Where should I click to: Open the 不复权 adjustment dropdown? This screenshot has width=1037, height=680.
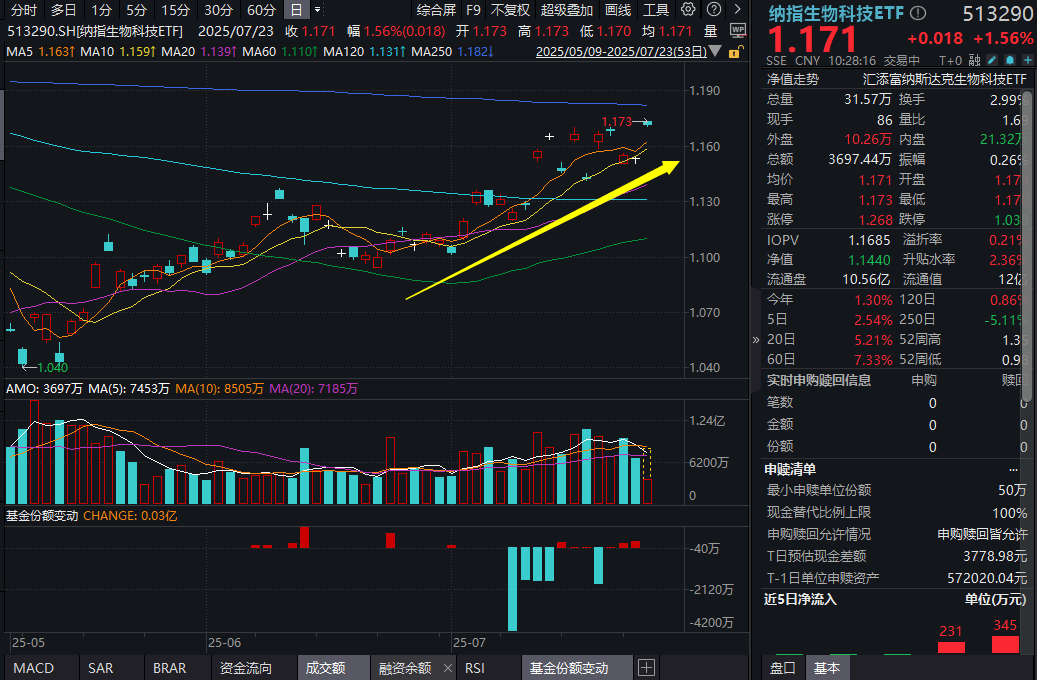coord(510,10)
